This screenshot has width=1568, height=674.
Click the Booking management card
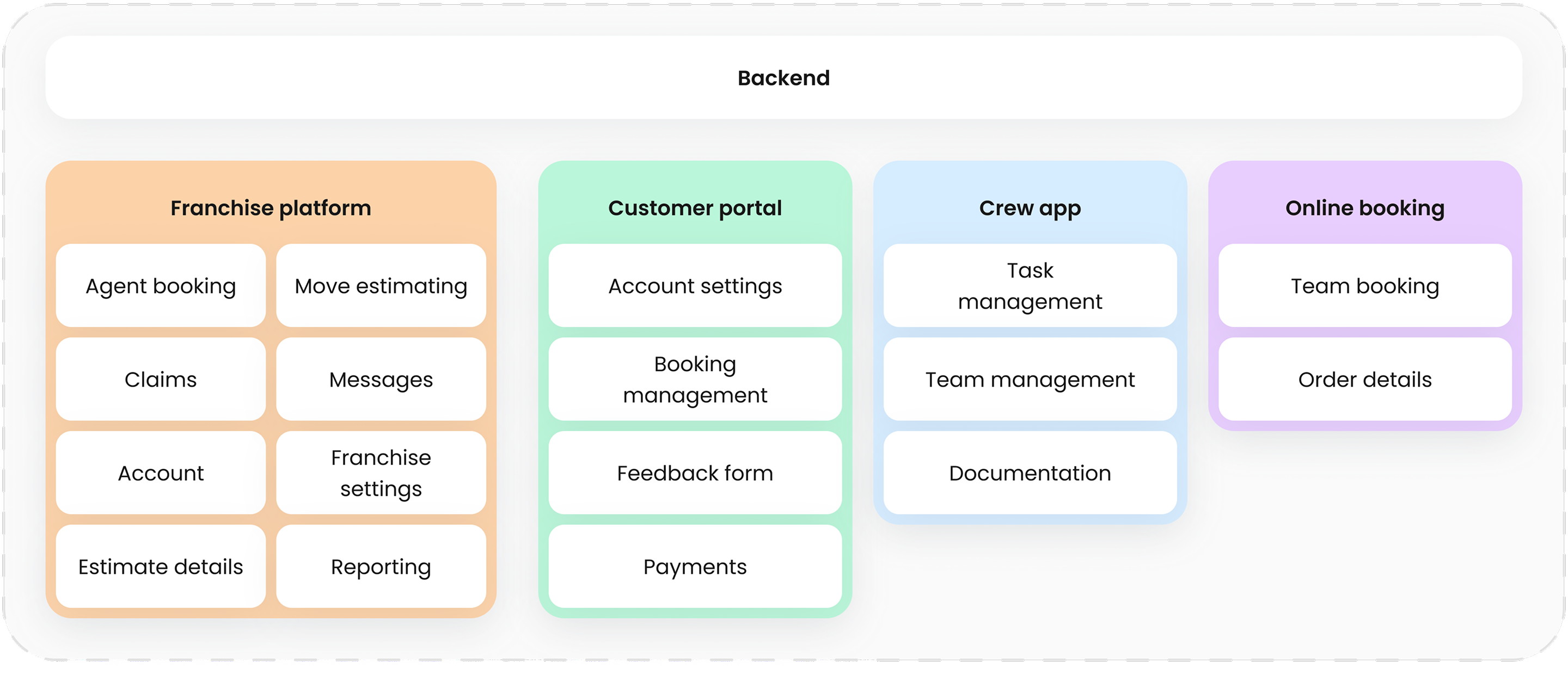point(695,379)
